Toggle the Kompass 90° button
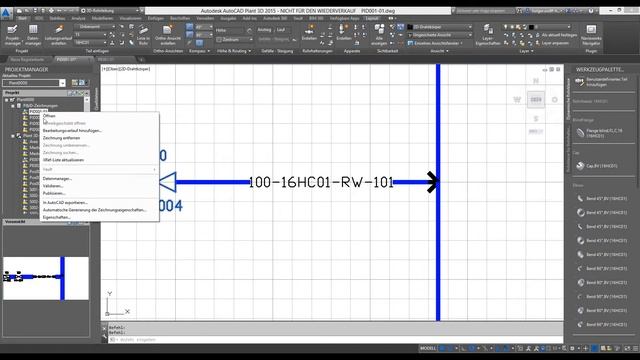640x360 pixels. pos(189,35)
